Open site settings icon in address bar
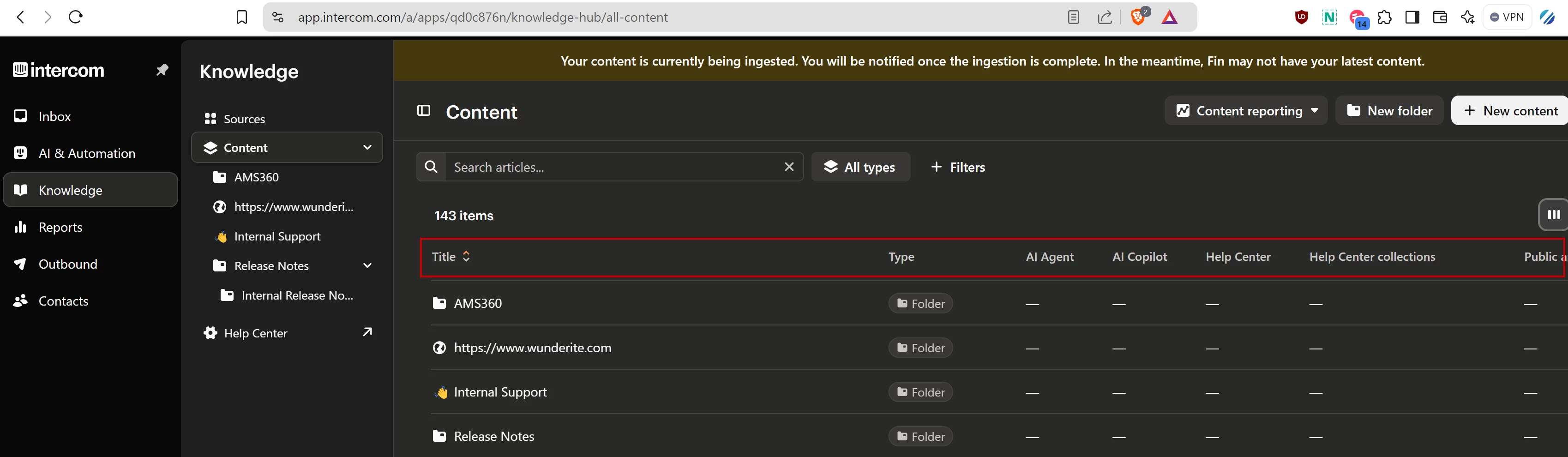Screen dimensions: 1568x457 coord(277,17)
